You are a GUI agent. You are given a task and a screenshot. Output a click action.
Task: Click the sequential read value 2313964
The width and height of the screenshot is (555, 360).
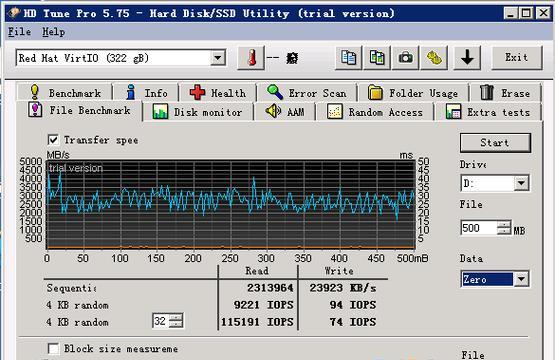pos(270,288)
